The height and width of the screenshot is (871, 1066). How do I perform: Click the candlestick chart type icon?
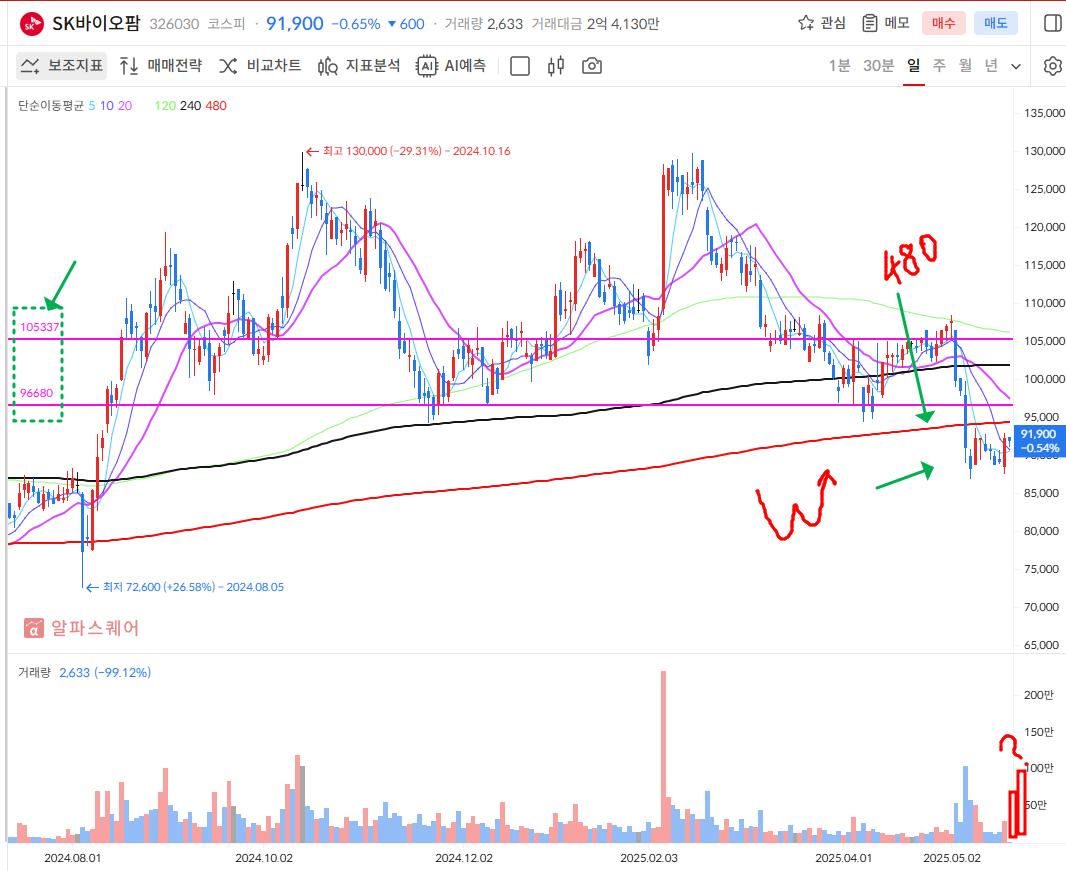[x=555, y=66]
